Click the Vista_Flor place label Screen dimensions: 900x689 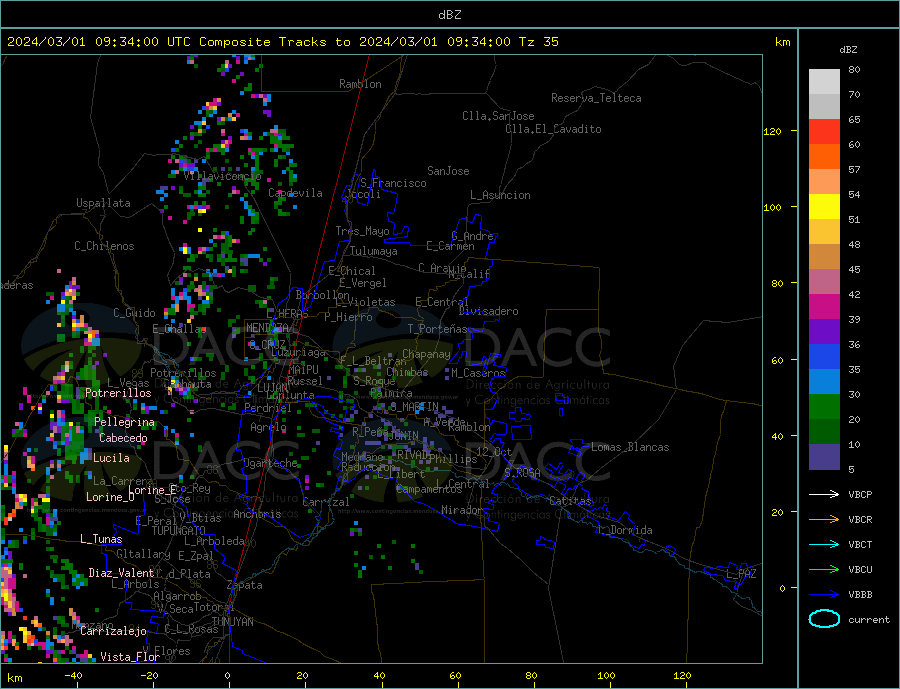pyautogui.click(x=130, y=657)
